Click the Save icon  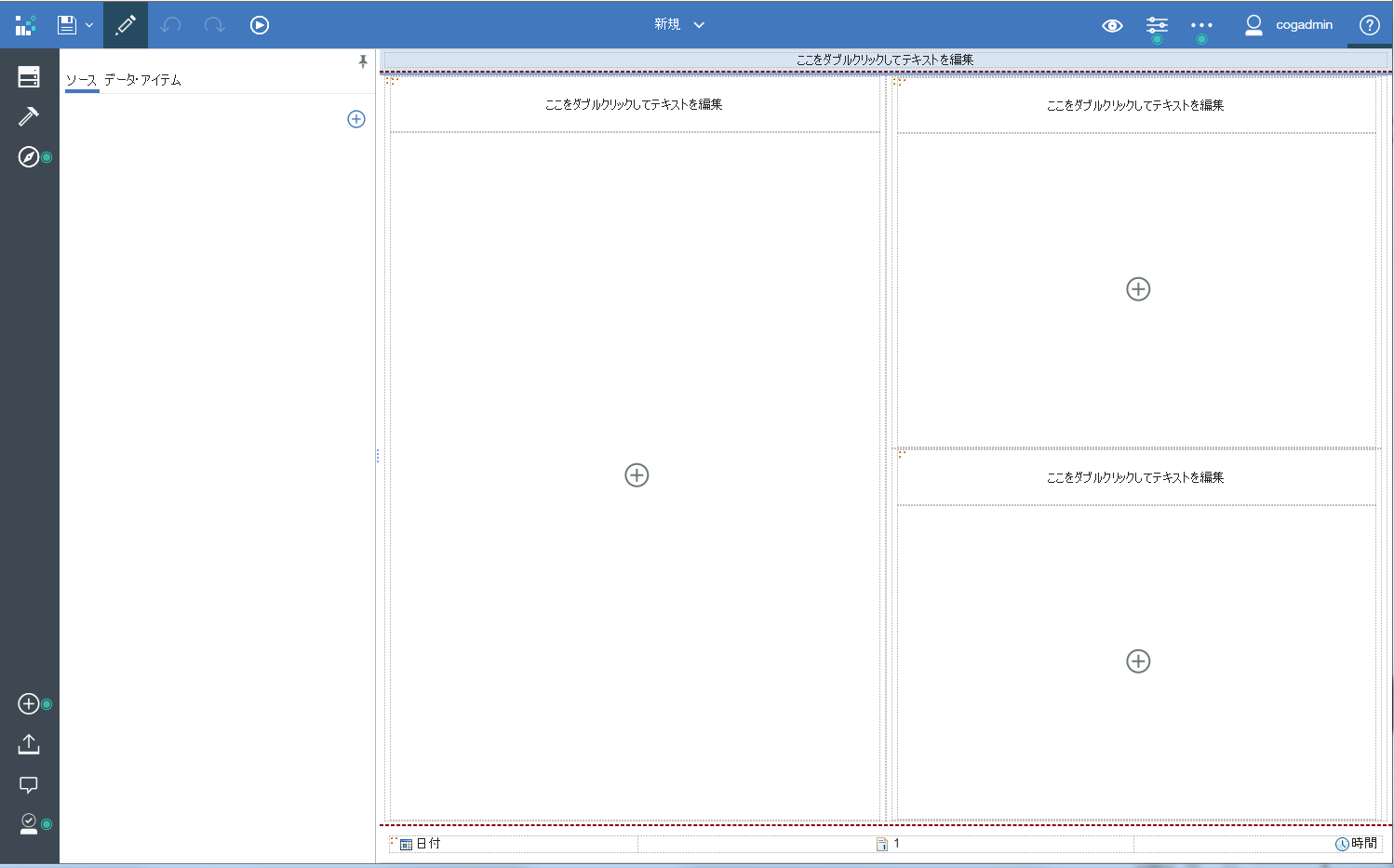(x=66, y=25)
